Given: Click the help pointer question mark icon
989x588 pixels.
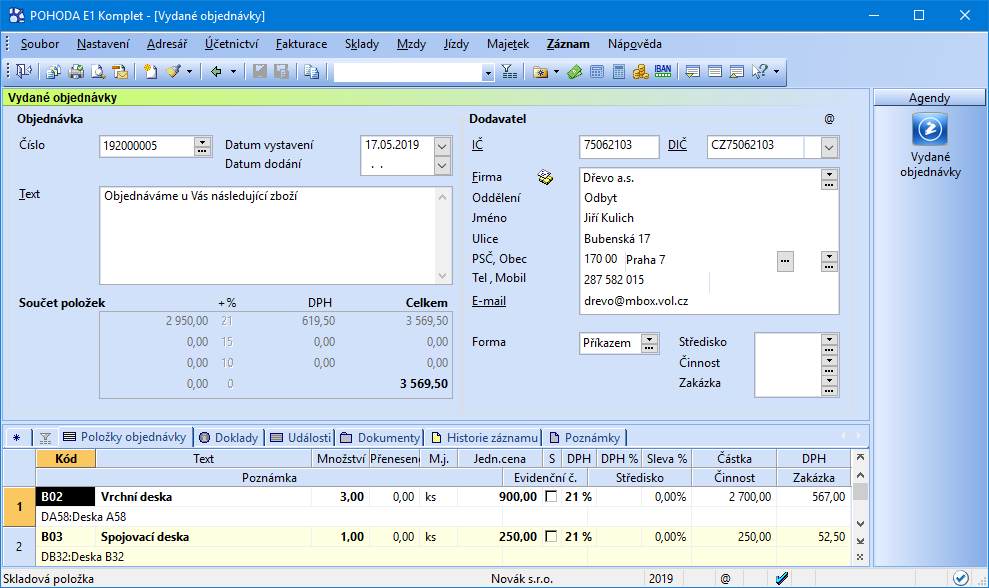Looking at the screenshot, I should (759, 72).
